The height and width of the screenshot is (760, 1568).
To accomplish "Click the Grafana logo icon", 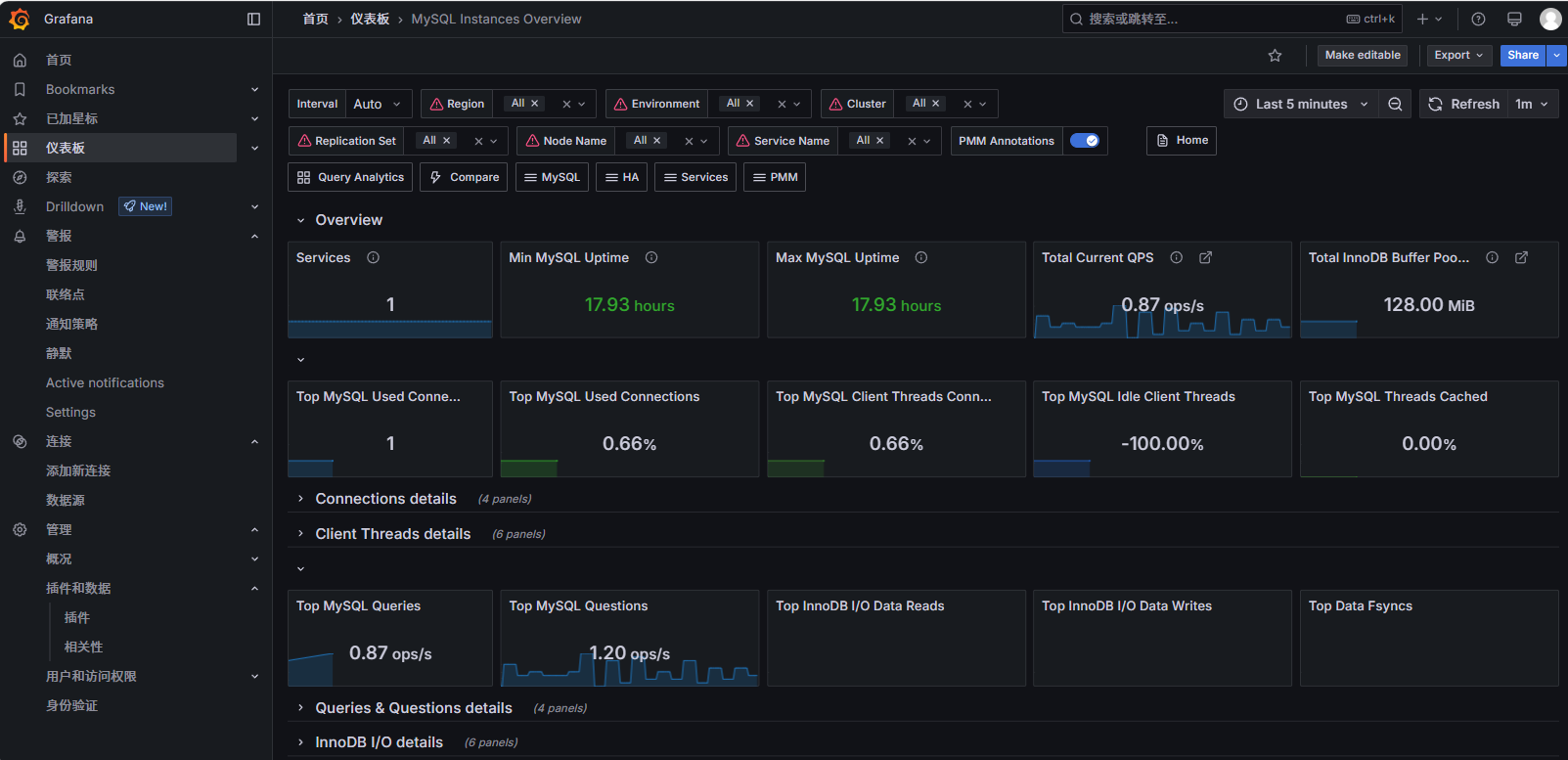I will click(x=20, y=19).
